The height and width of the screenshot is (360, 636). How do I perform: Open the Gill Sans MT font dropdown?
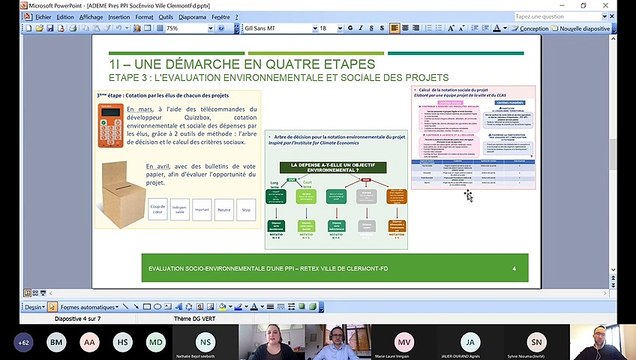coord(315,28)
